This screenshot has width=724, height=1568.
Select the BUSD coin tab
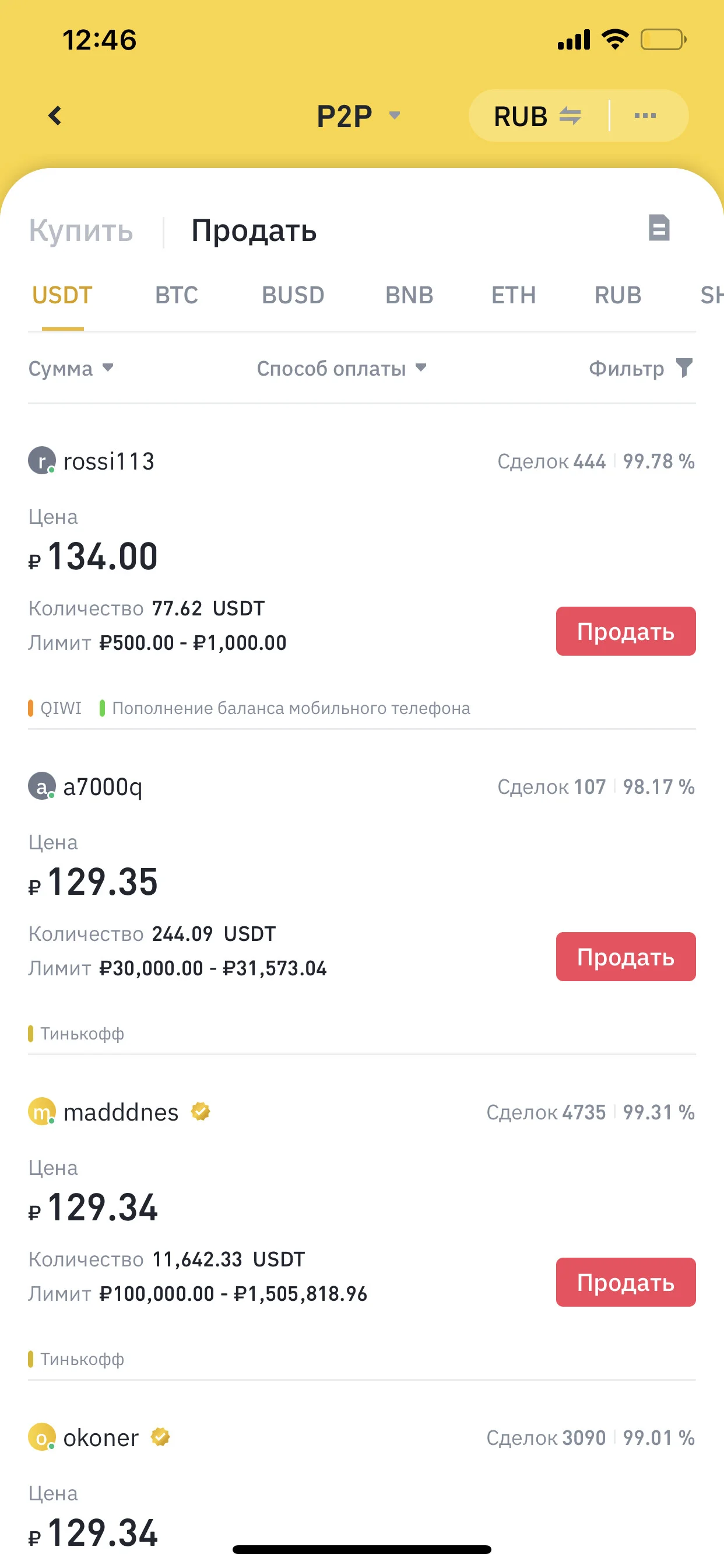click(293, 295)
